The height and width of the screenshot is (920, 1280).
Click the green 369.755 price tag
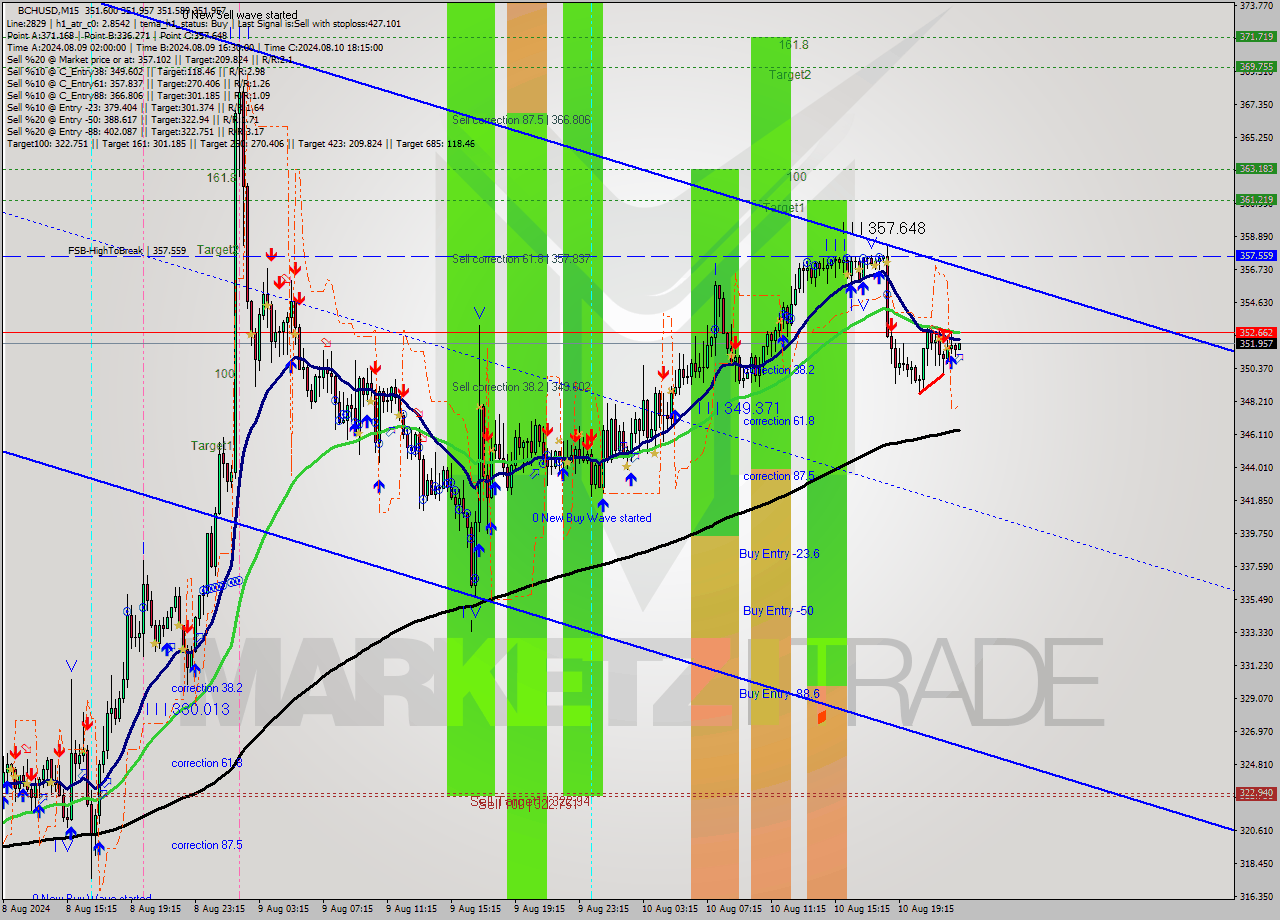[x=1256, y=67]
